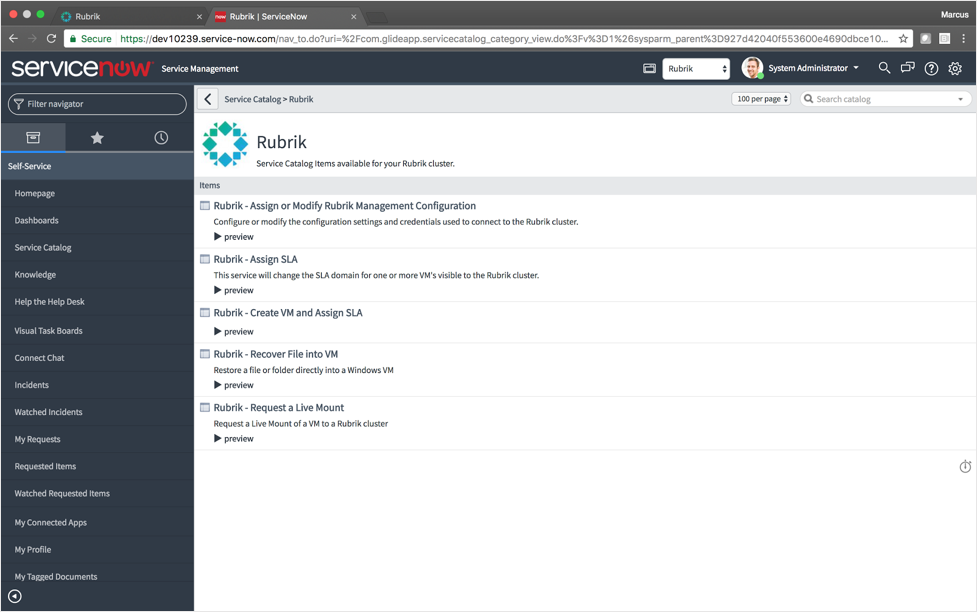Open the 100 per page dropdown
Viewport: 977px width, 612px height.
click(761, 99)
